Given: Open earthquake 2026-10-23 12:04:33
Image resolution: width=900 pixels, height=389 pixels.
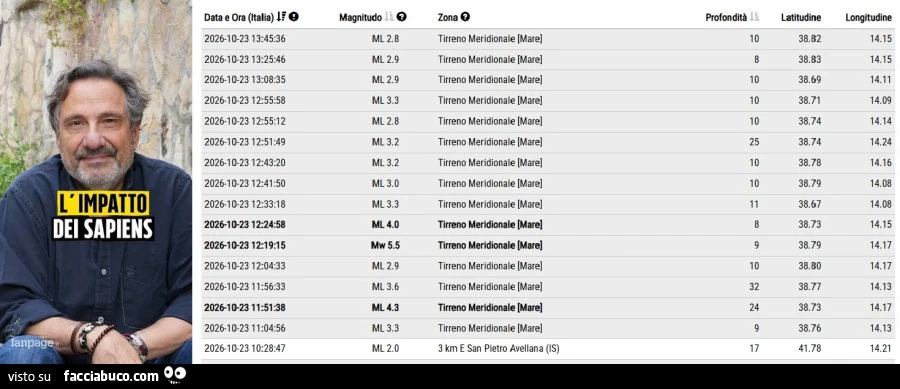Looking at the screenshot, I should (548, 266).
